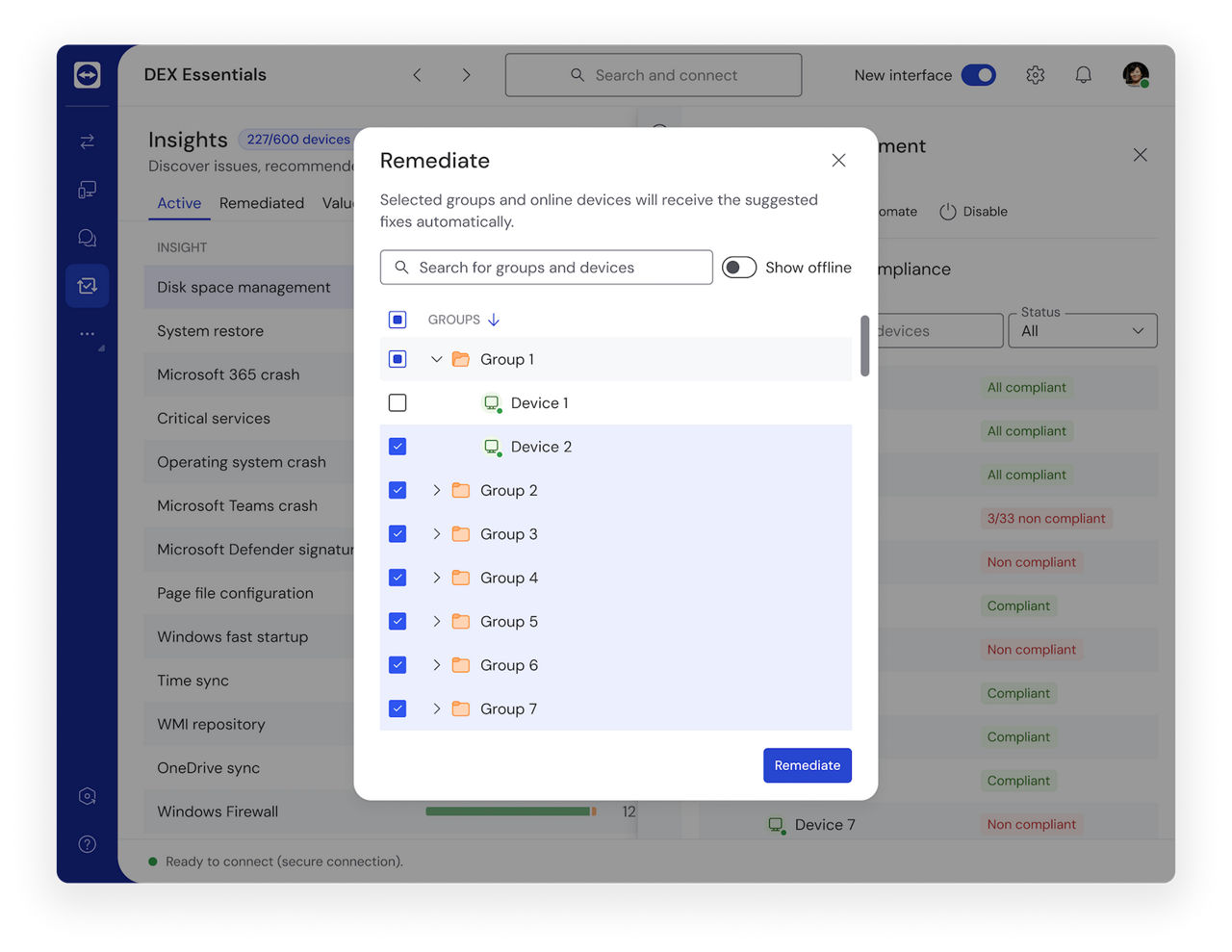
Task: Enable Show offline devices
Action: tap(739, 267)
